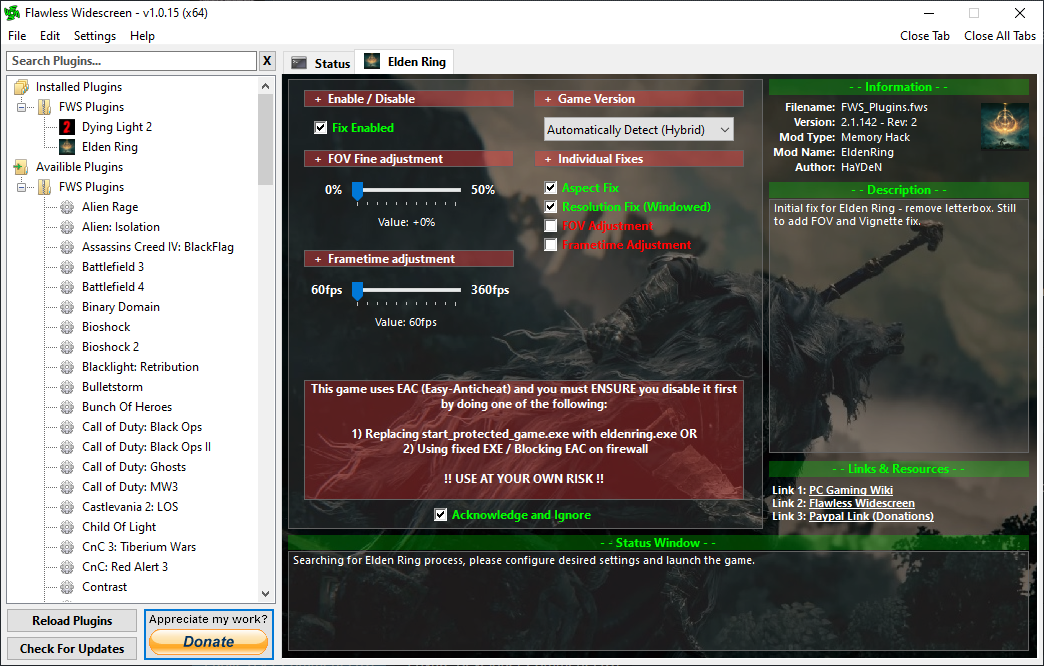Click the gear icon beside Bioshock 2
The width and height of the screenshot is (1044, 666).
point(67,347)
